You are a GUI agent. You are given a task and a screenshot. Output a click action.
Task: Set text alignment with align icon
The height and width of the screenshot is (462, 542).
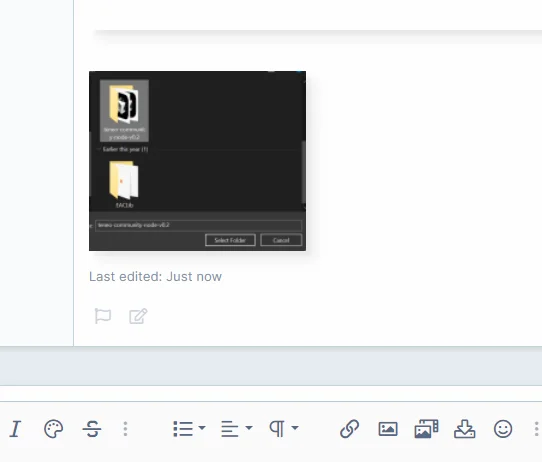coord(230,429)
